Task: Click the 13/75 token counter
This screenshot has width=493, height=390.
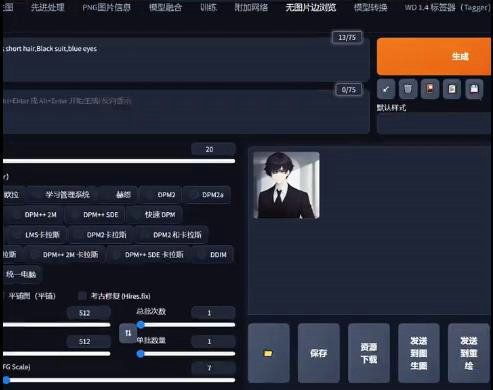Action: click(x=347, y=37)
